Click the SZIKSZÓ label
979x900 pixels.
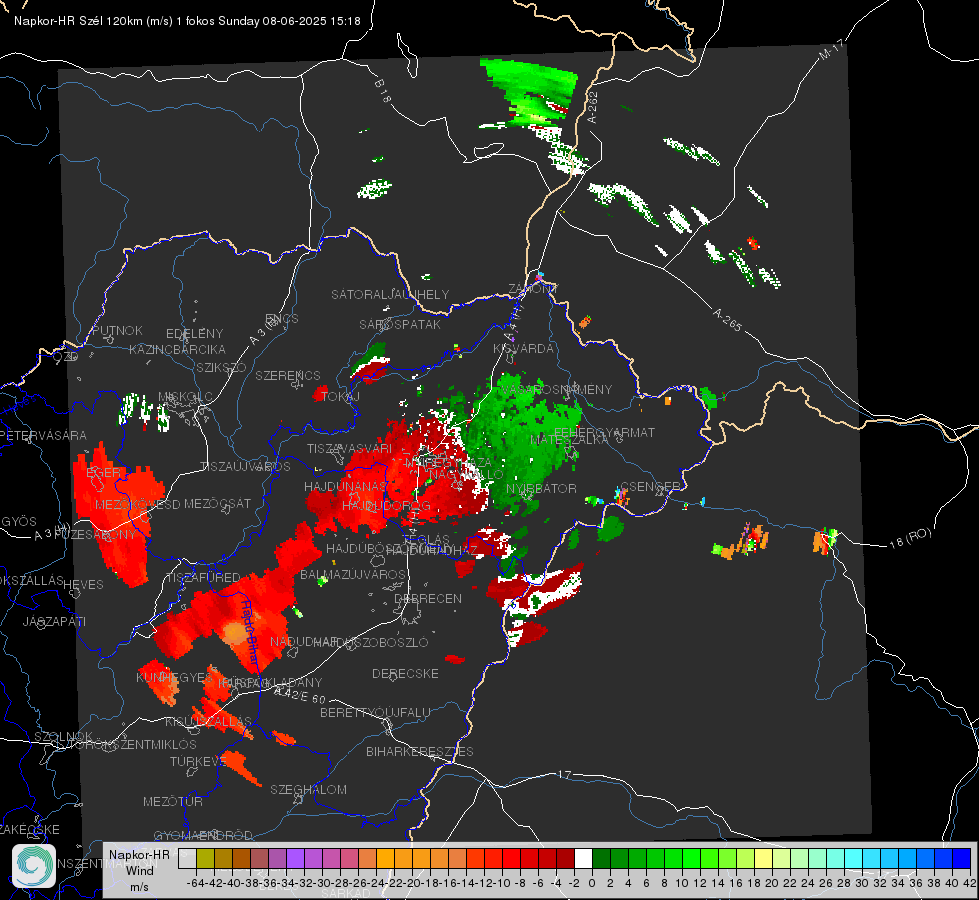222,367
